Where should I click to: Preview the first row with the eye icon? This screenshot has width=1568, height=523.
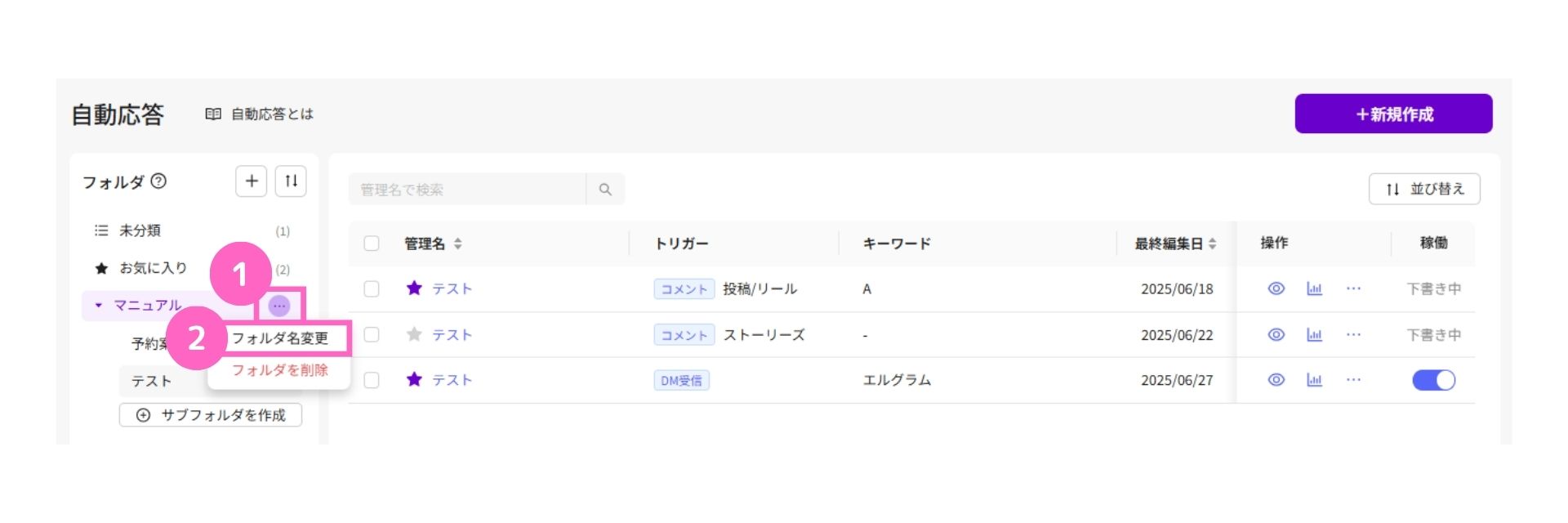1276,288
